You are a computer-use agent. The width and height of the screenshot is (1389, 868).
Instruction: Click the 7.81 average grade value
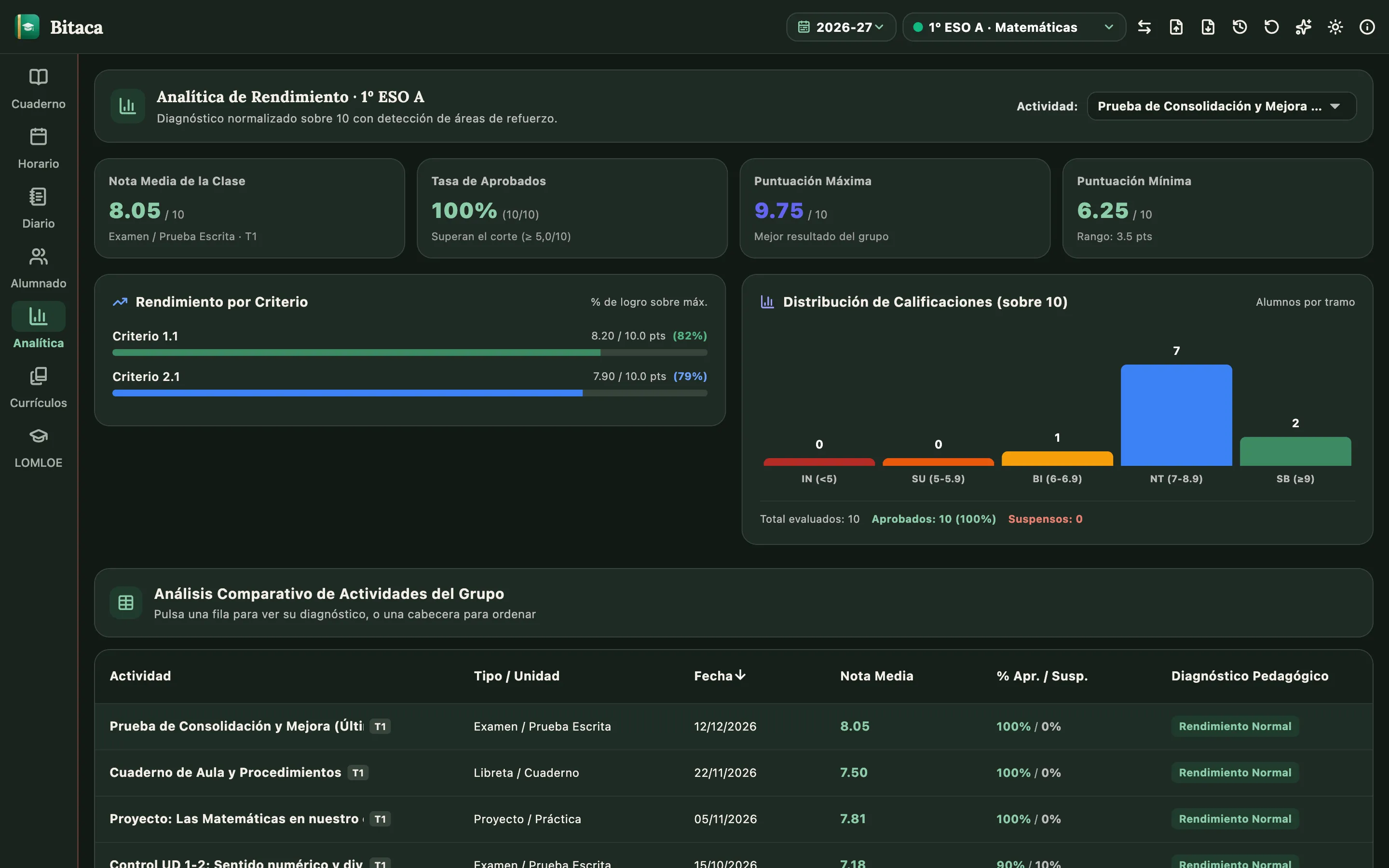(x=853, y=819)
